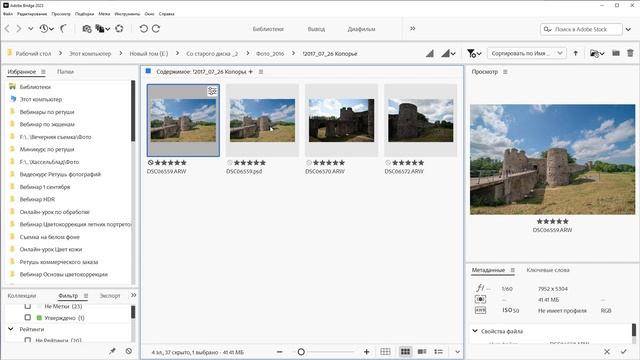
Task: Open the sort by Имя dropdown
Action: coord(527,53)
